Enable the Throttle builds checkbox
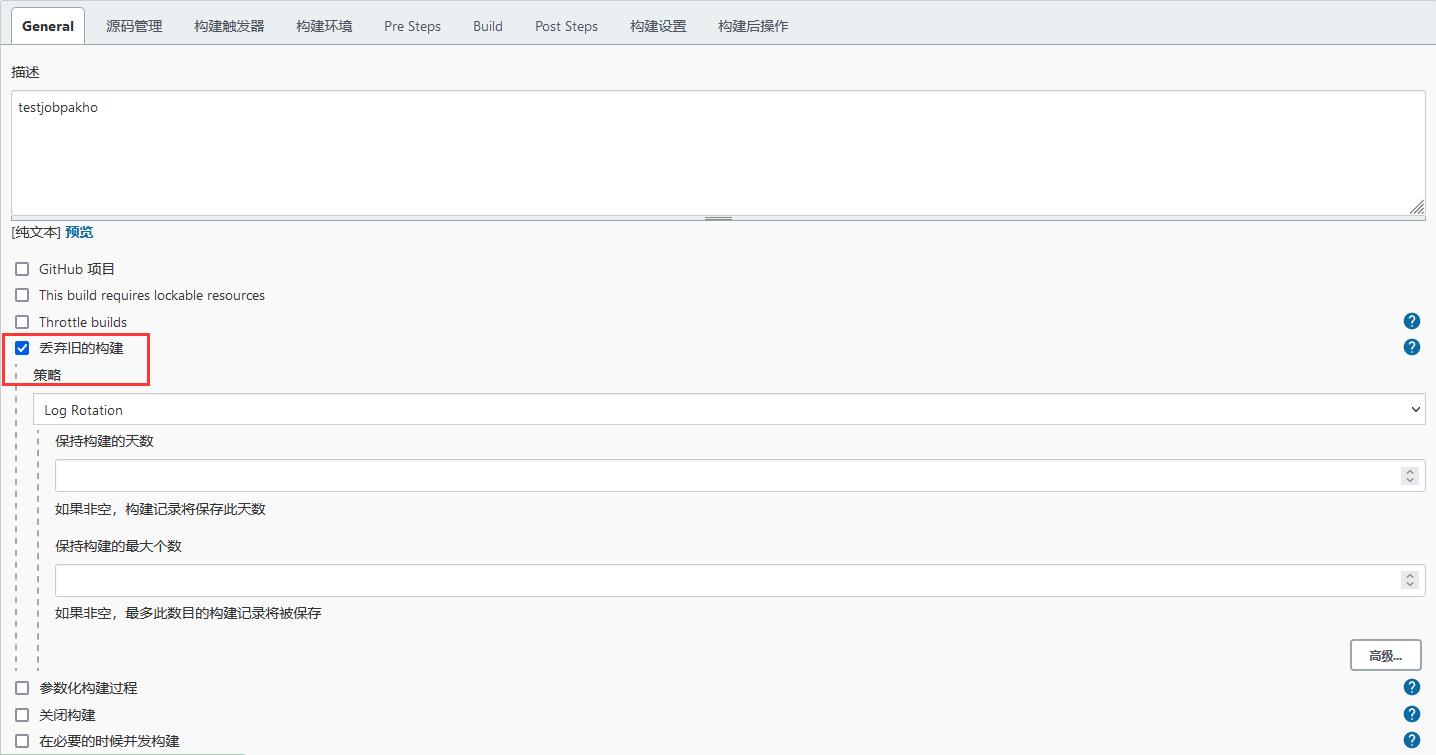This screenshot has height=755, width=1436. tap(22, 322)
